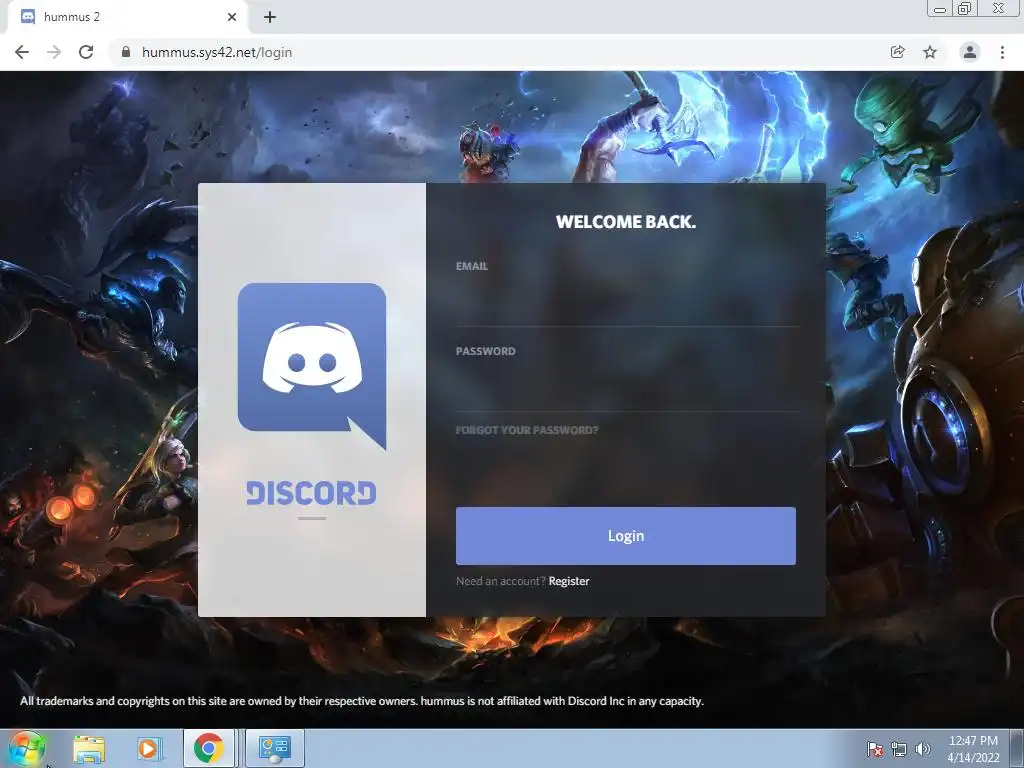This screenshot has height=768, width=1024.
Task: Click the DISCORD wordmark text
Action: click(x=312, y=494)
